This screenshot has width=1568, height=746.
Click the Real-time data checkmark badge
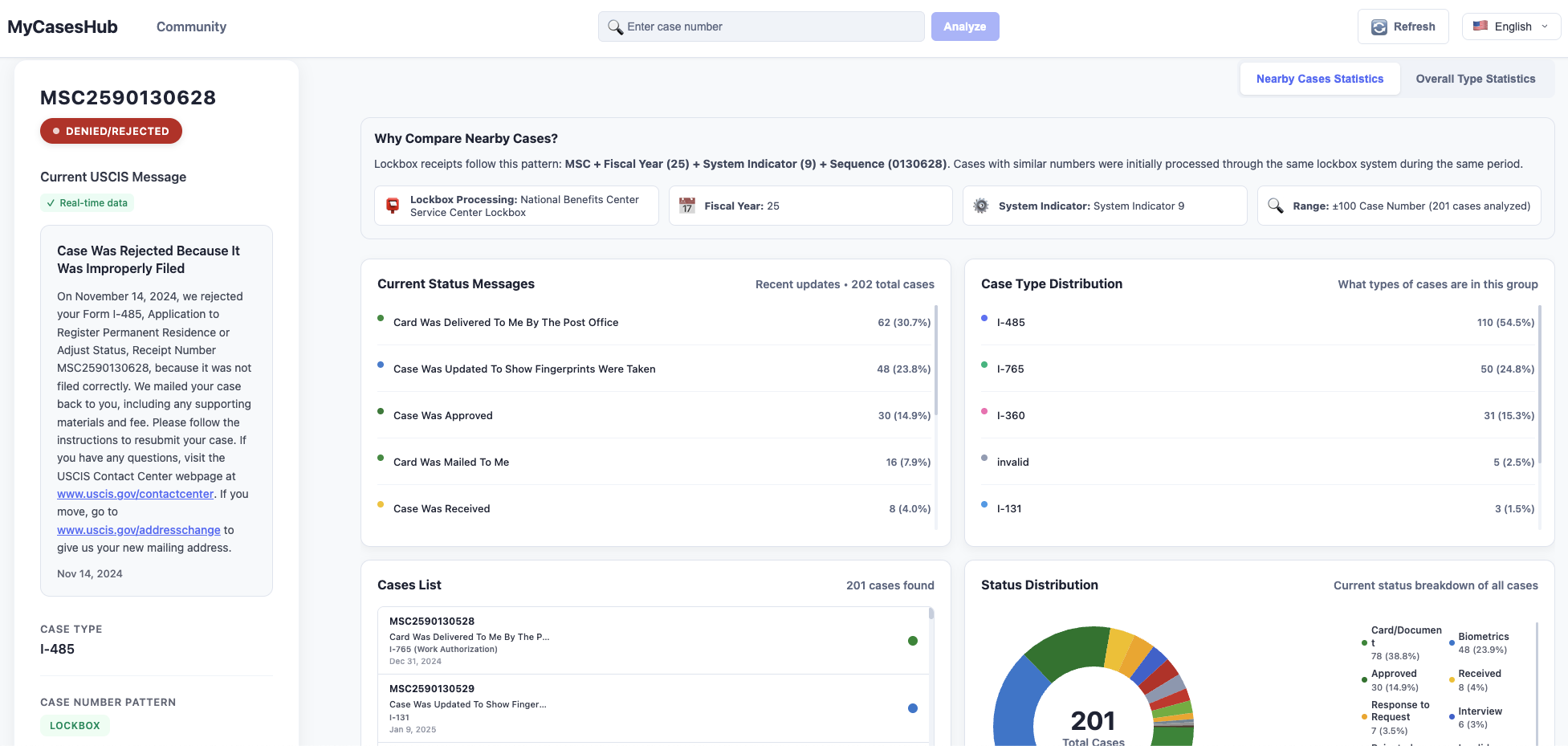87,203
